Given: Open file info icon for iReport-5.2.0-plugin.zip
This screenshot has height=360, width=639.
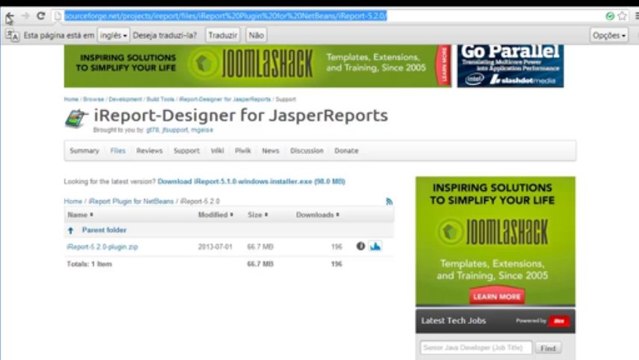Looking at the screenshot, I should [x=360, y=246].
